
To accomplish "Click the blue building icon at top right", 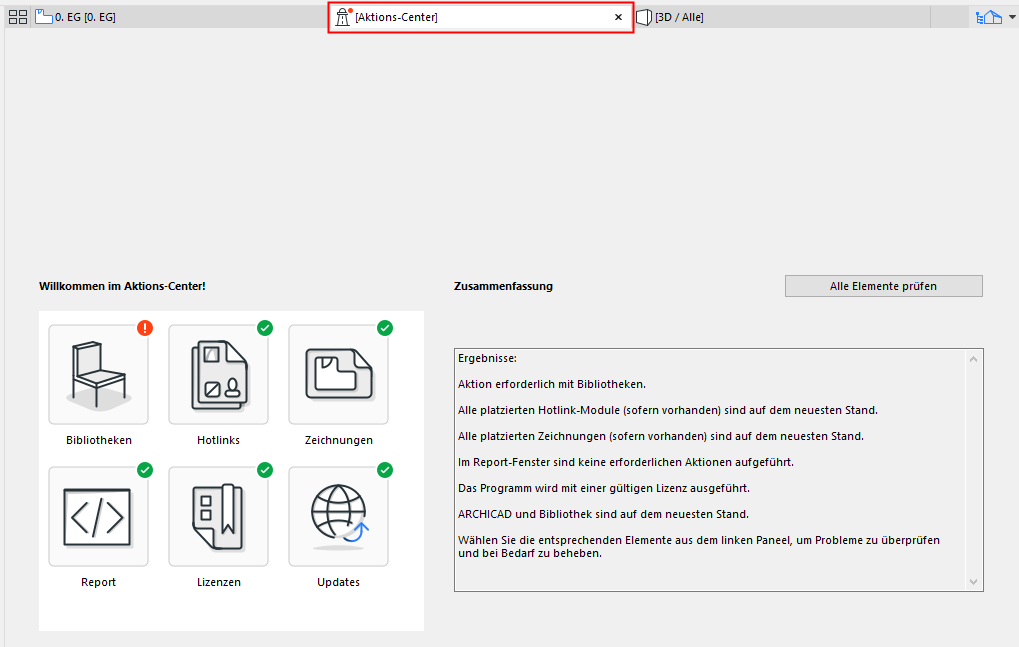I will [989, 18].
